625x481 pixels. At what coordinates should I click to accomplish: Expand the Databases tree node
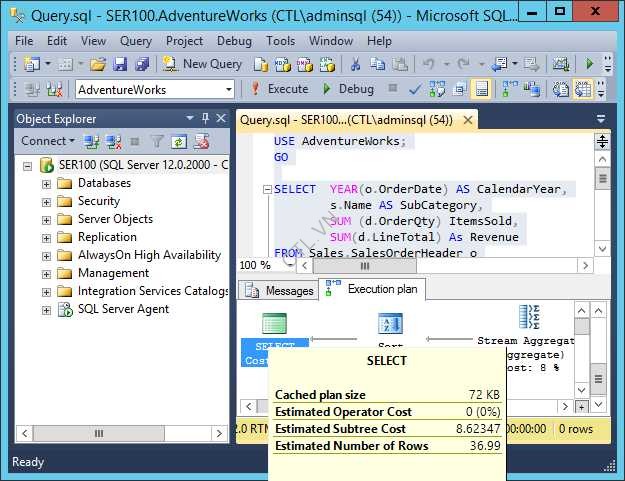[x=46, y=184]
